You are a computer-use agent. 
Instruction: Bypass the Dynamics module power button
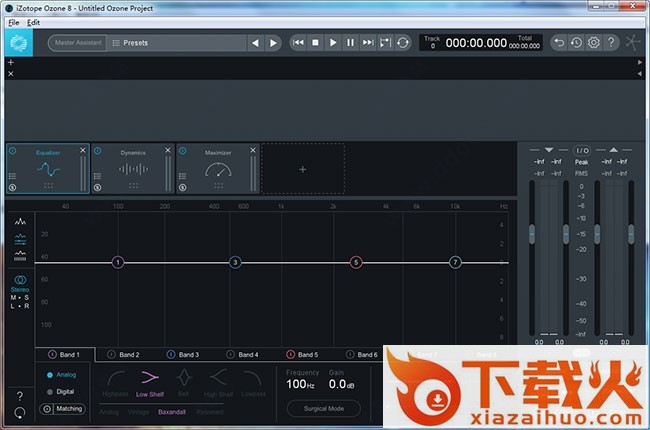(x=97, y=151)
